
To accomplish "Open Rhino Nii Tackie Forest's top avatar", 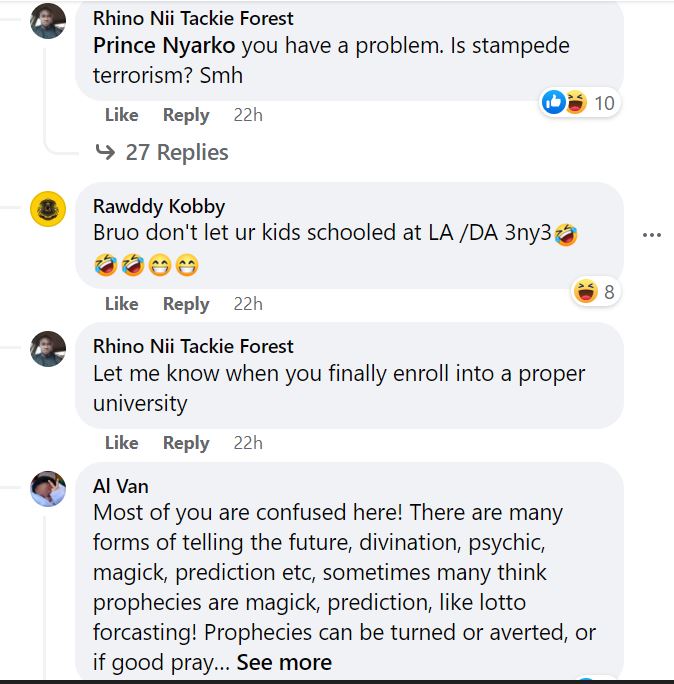I will click(x=48, y=21).
